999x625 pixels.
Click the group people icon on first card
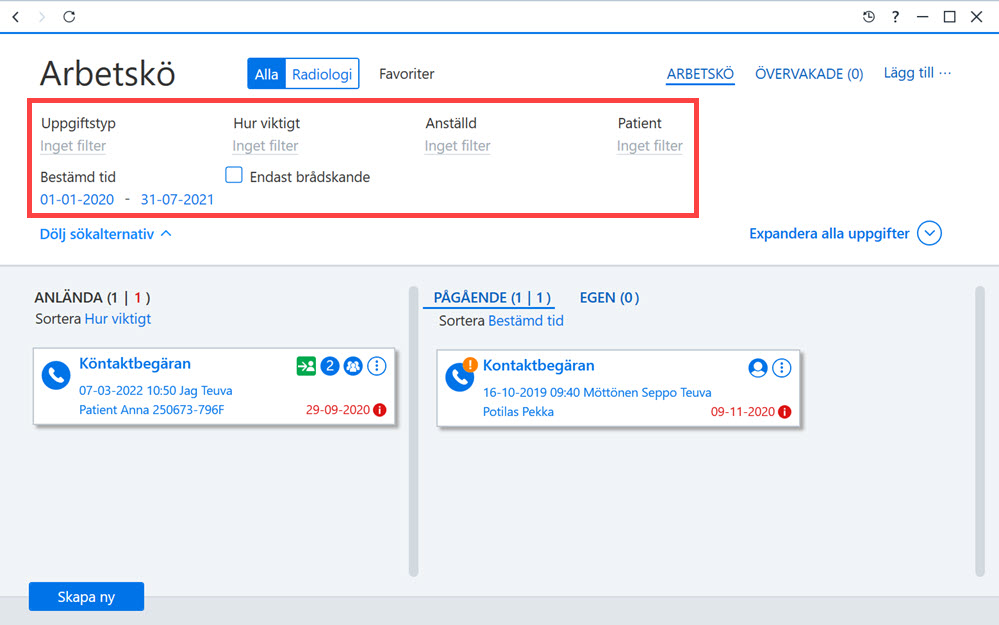pyautogui.click(x=353, y=366)
